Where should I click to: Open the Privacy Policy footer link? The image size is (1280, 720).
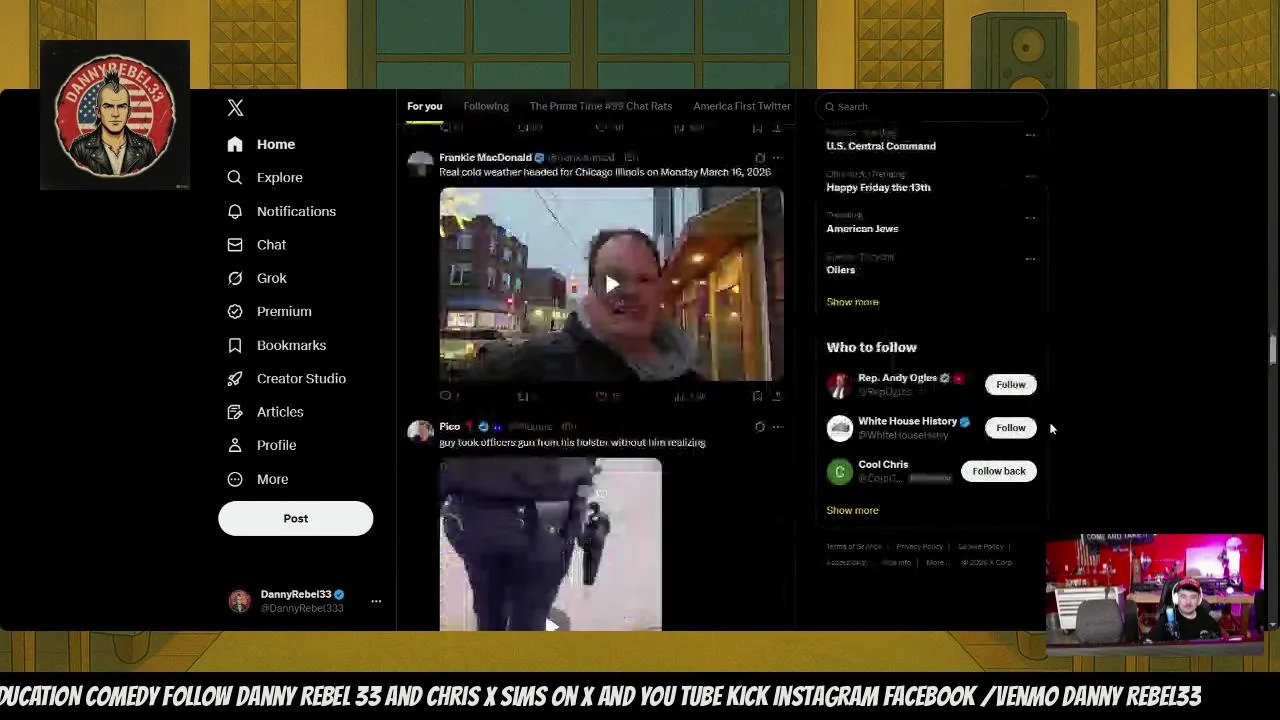919,547
